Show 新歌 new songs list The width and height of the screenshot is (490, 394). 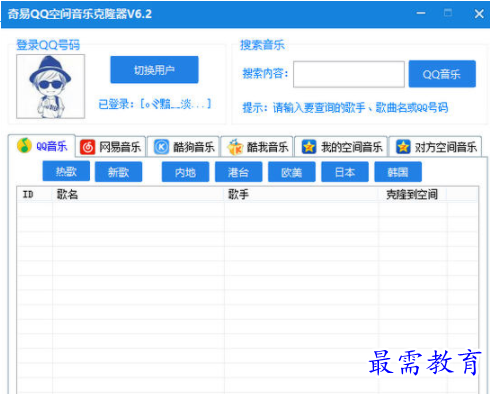(118, 172)
